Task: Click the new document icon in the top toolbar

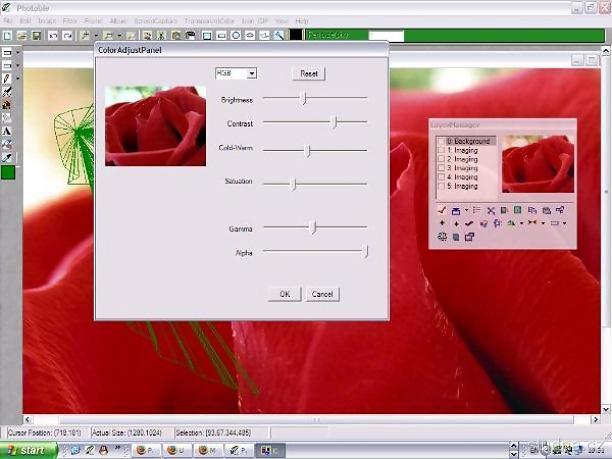Action: pos(7,35)
